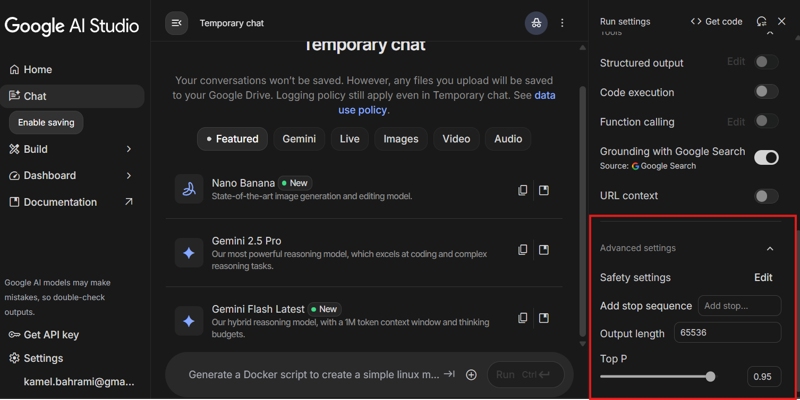Click the Top P slider handle
800x400 pixels.
[710, 377]
